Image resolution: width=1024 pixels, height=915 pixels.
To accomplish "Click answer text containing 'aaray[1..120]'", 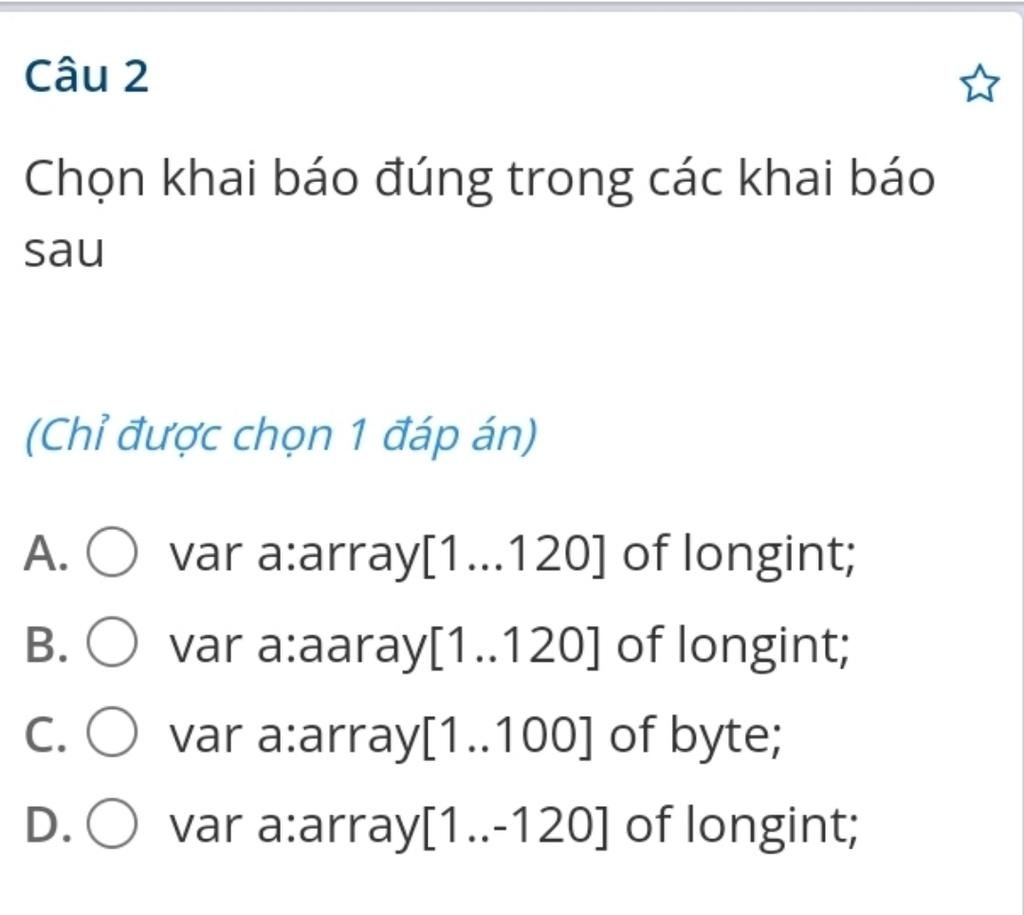I will point(510,645).
